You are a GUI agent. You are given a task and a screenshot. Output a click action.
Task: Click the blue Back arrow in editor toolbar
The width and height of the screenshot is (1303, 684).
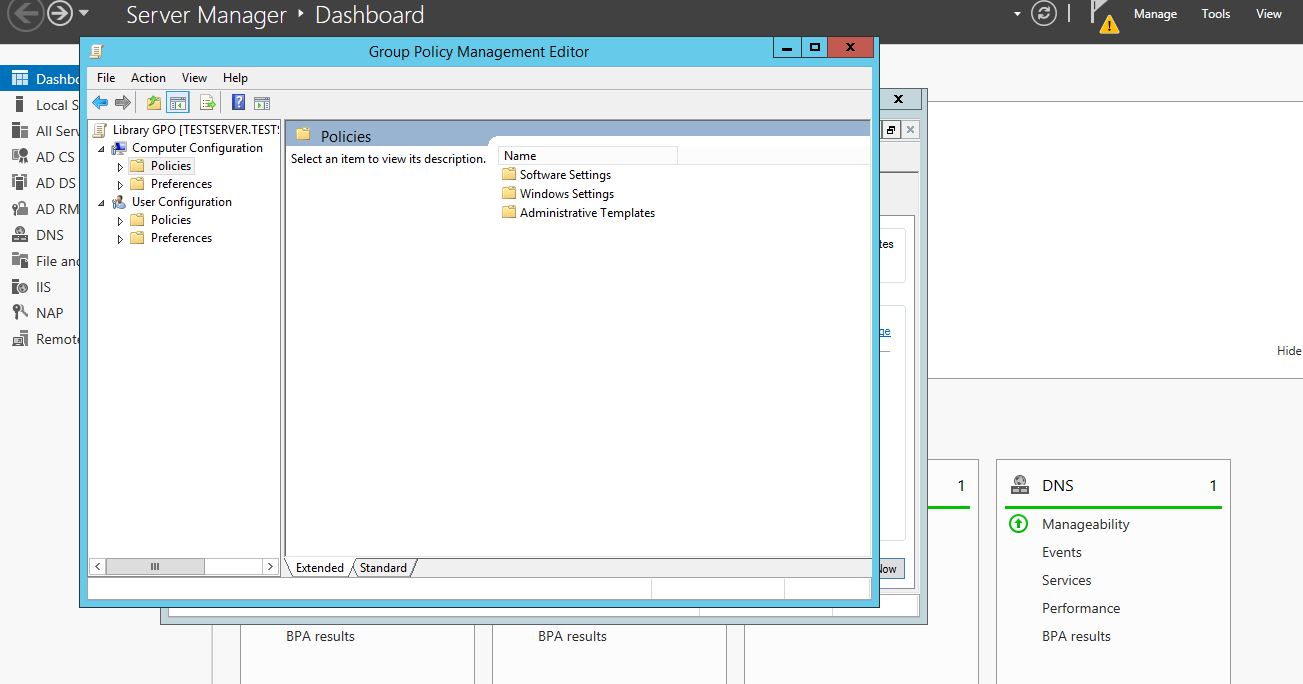(x=100, y=103)
